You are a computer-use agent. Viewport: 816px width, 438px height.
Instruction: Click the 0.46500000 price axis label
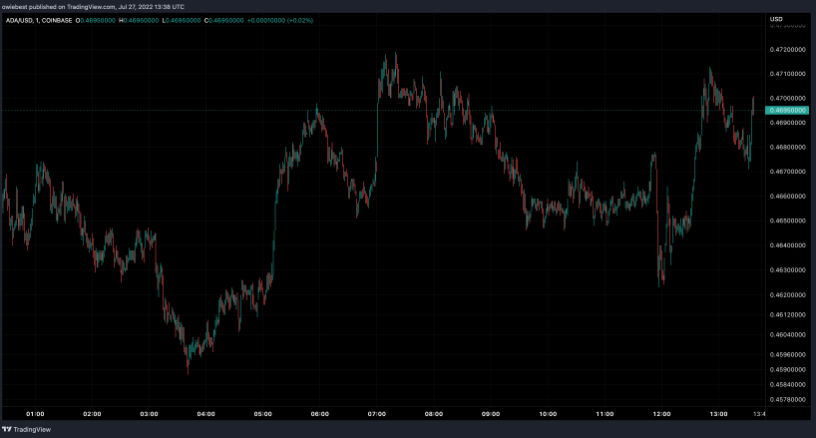coord(787,221)
